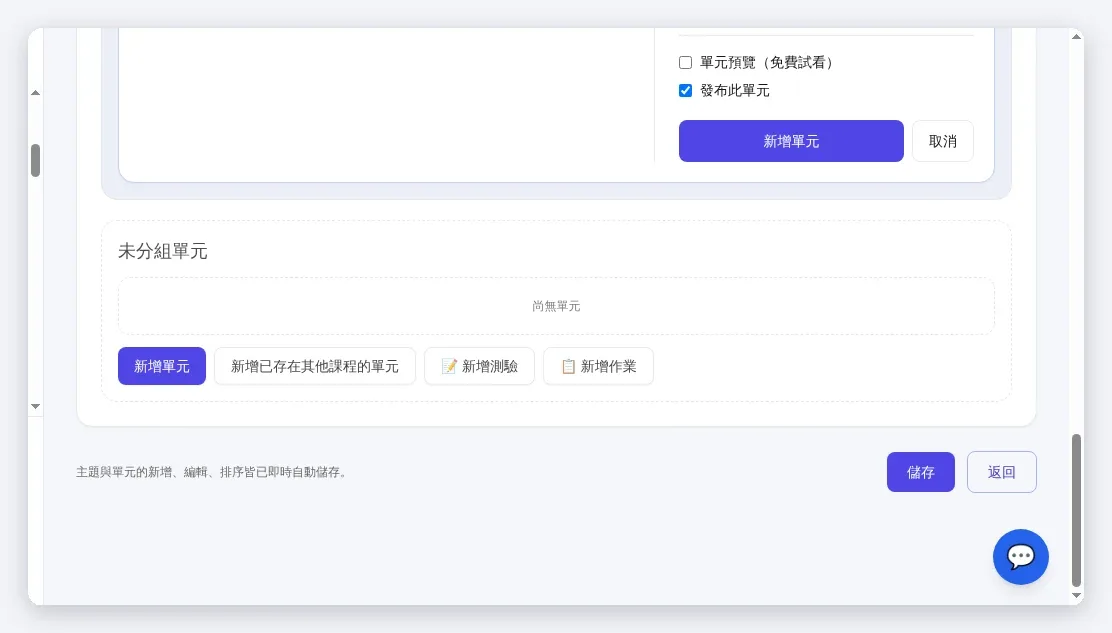This screenshot has height=633, width=1112.
Task: Click the 新增測驗 button
Action: pyautogui.click(x=479, y=366)
